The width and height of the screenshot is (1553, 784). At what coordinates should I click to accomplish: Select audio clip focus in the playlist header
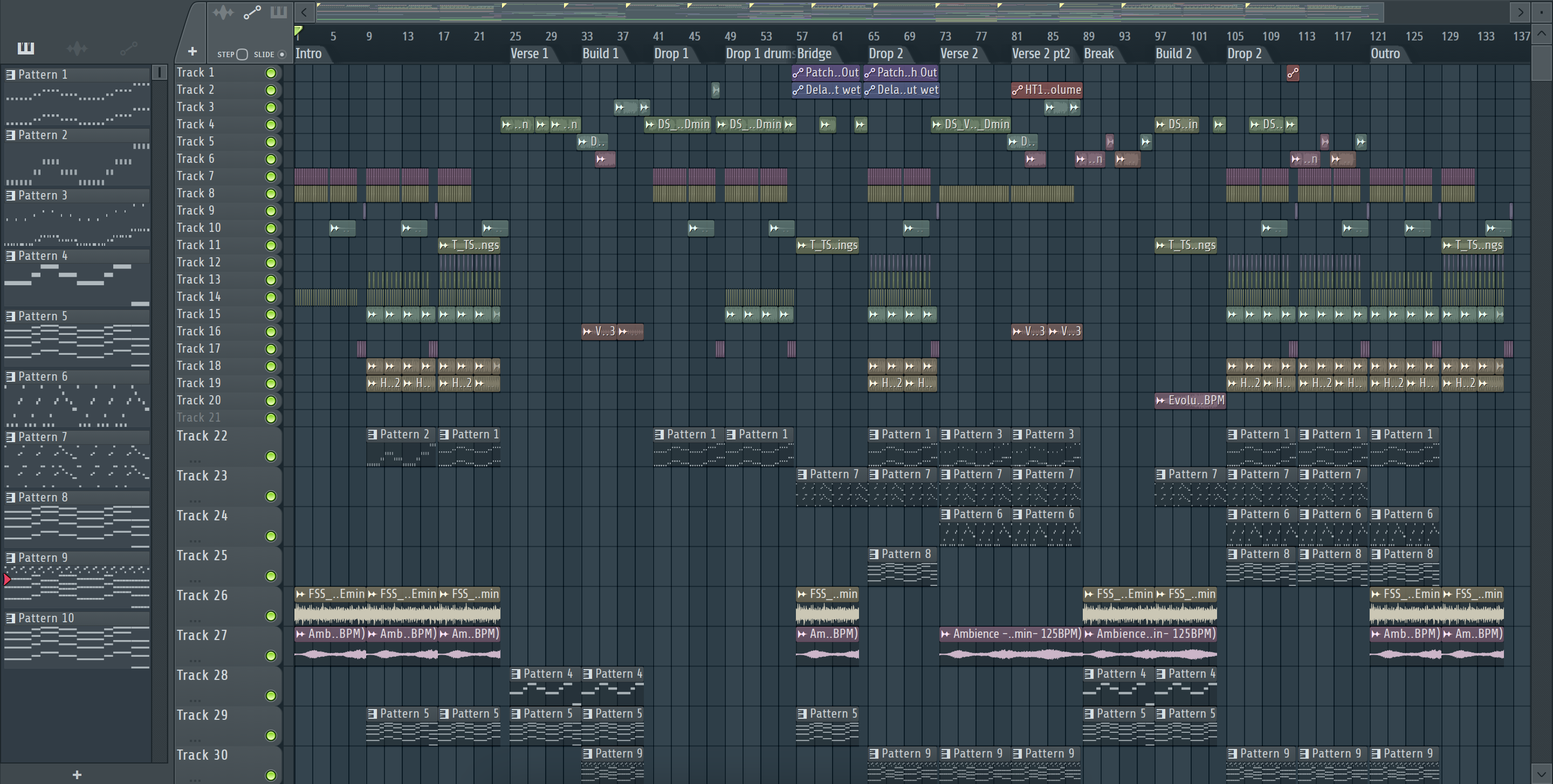click(223, 12)
